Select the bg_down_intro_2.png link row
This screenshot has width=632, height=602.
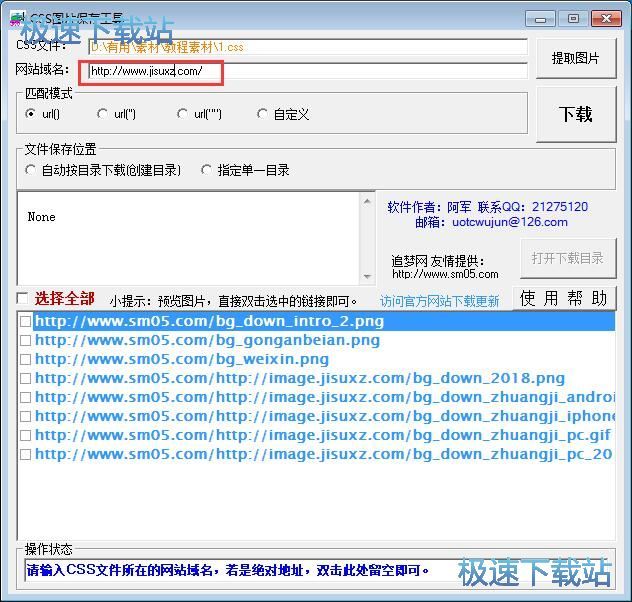pos(324,321)
